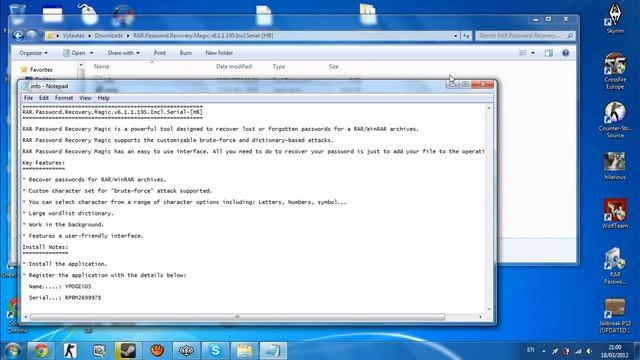Open Notepad Format menu
640x360 pixels.
click(64, 98)
